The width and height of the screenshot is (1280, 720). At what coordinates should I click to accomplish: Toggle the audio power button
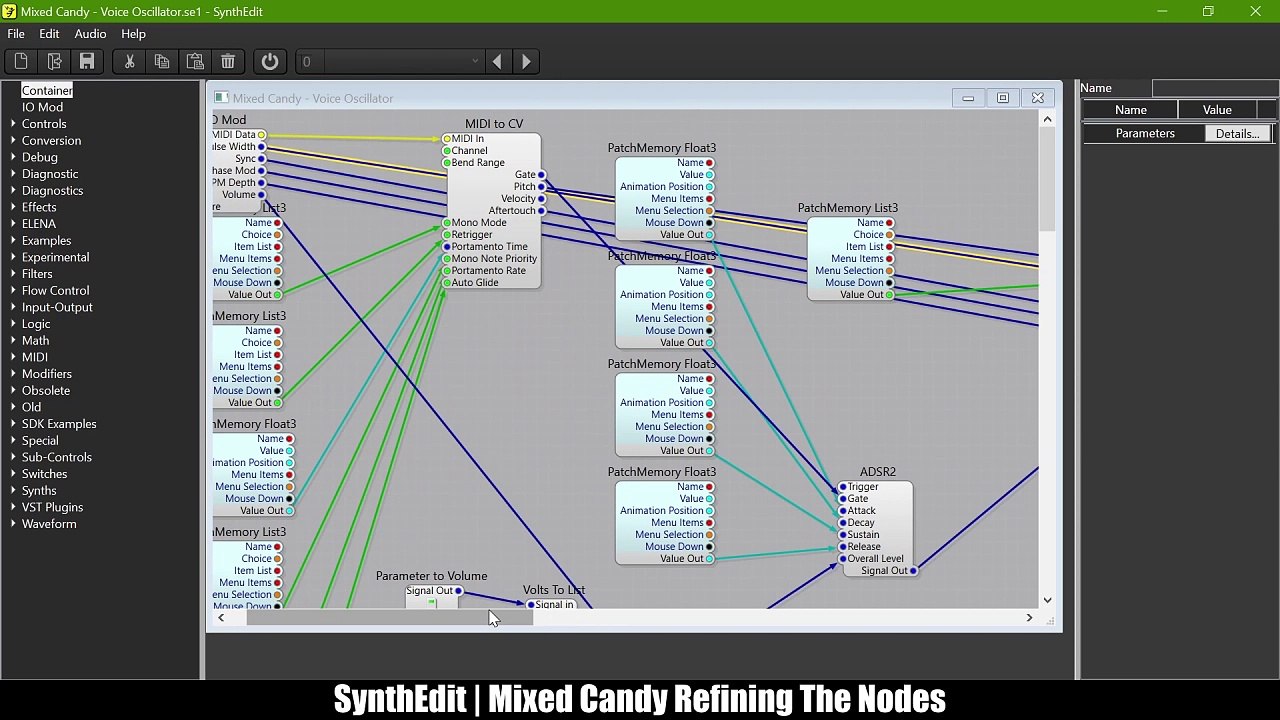(270, 62)
